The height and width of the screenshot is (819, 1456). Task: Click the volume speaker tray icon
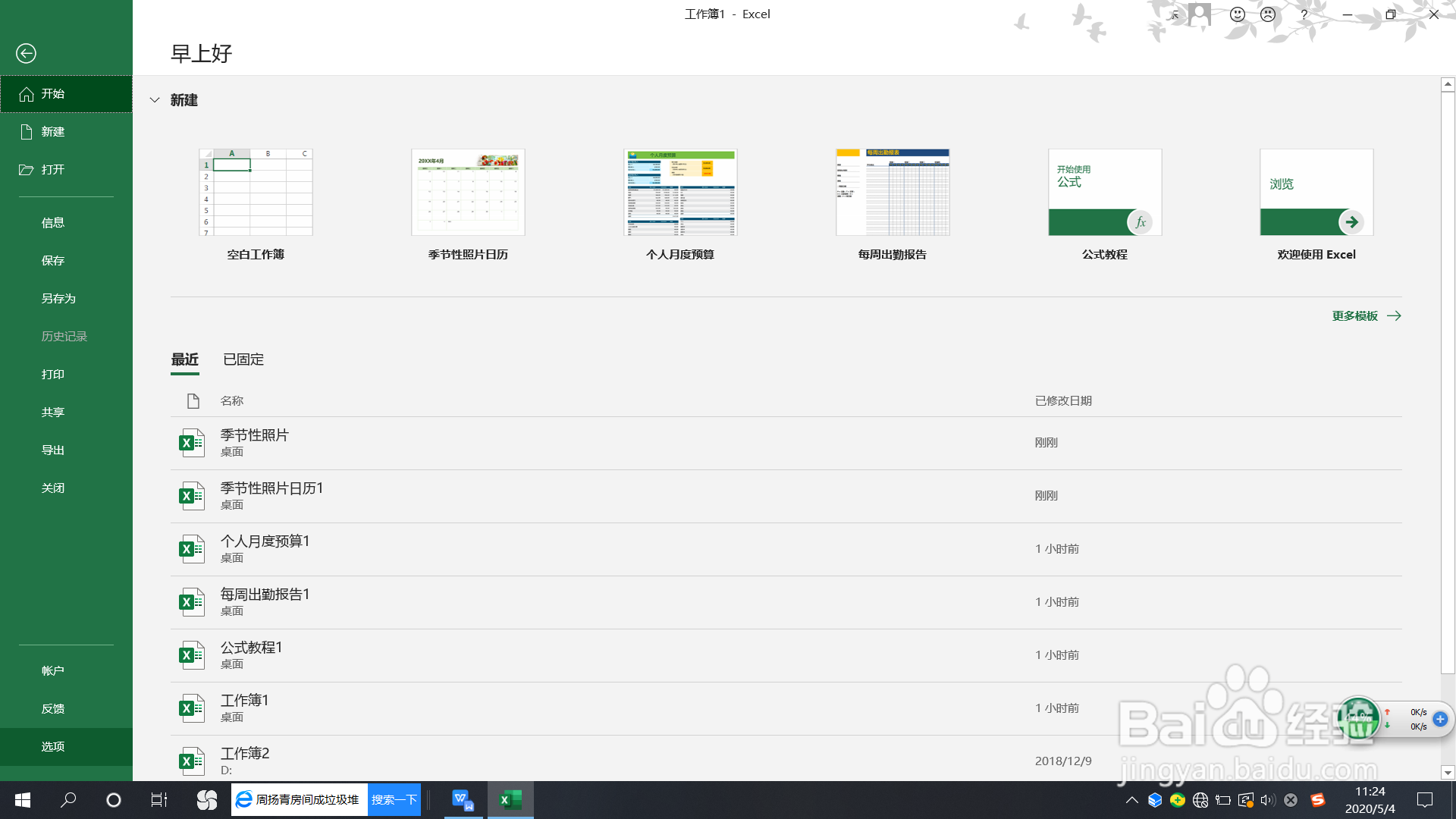(x=1267, y=800)
